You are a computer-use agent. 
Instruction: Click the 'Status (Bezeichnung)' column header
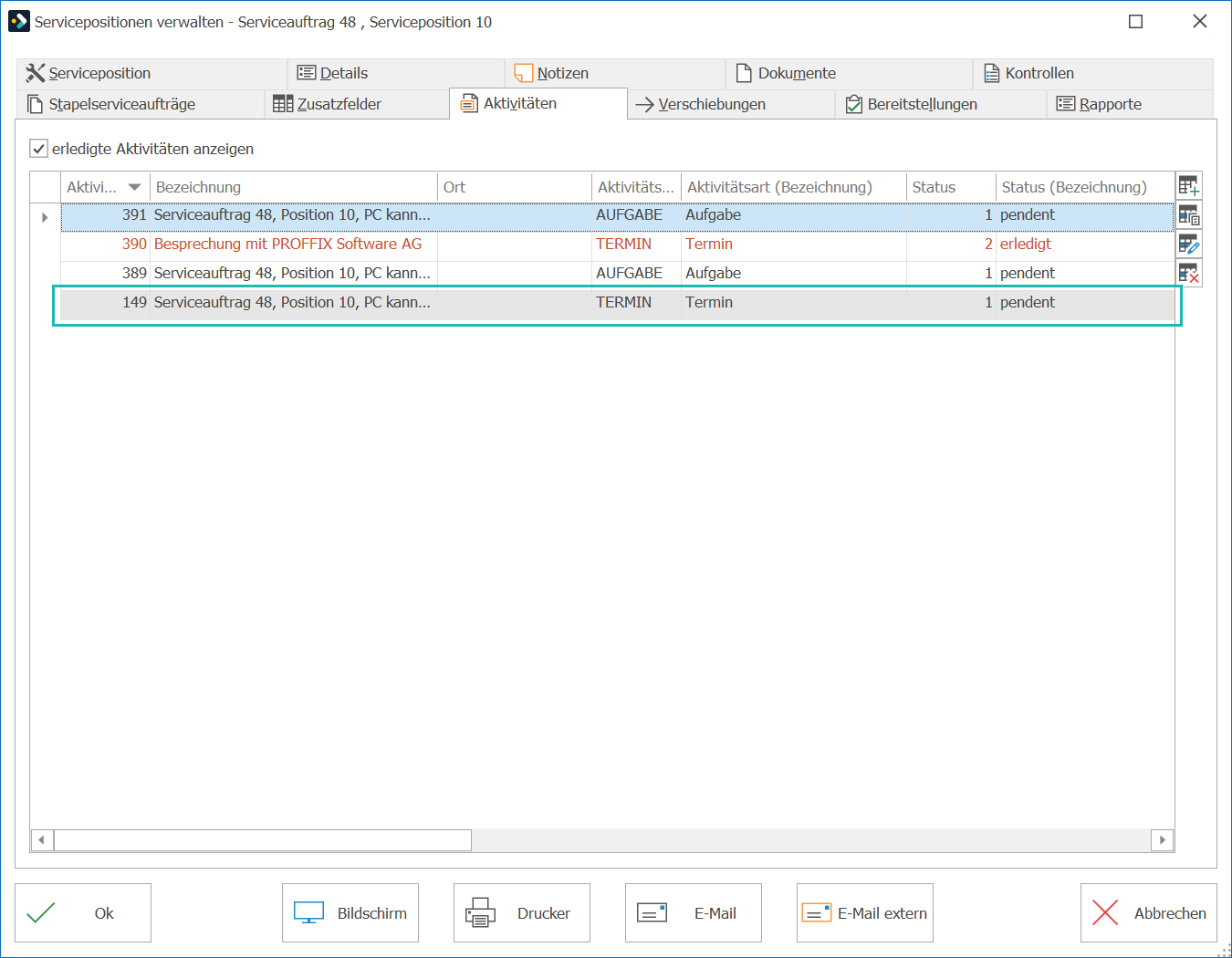(x=1085, y=187)
